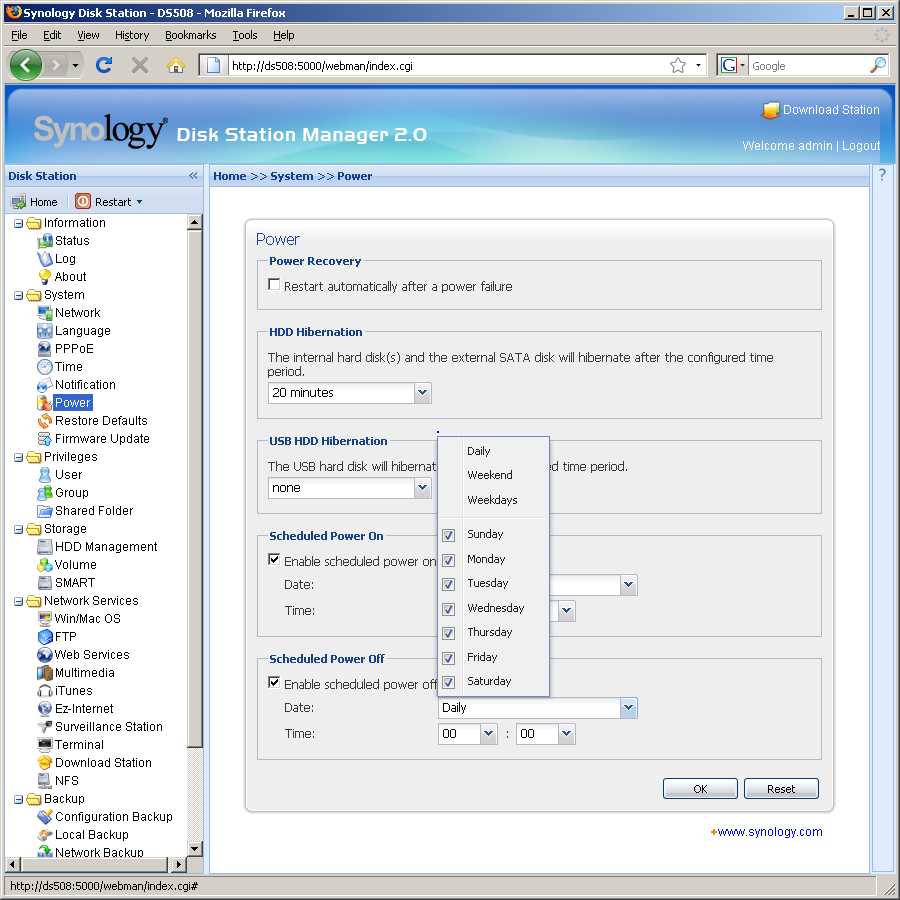Enable restart automatically after power failure
Screen dimensions: 900x900
click(274, 285)
